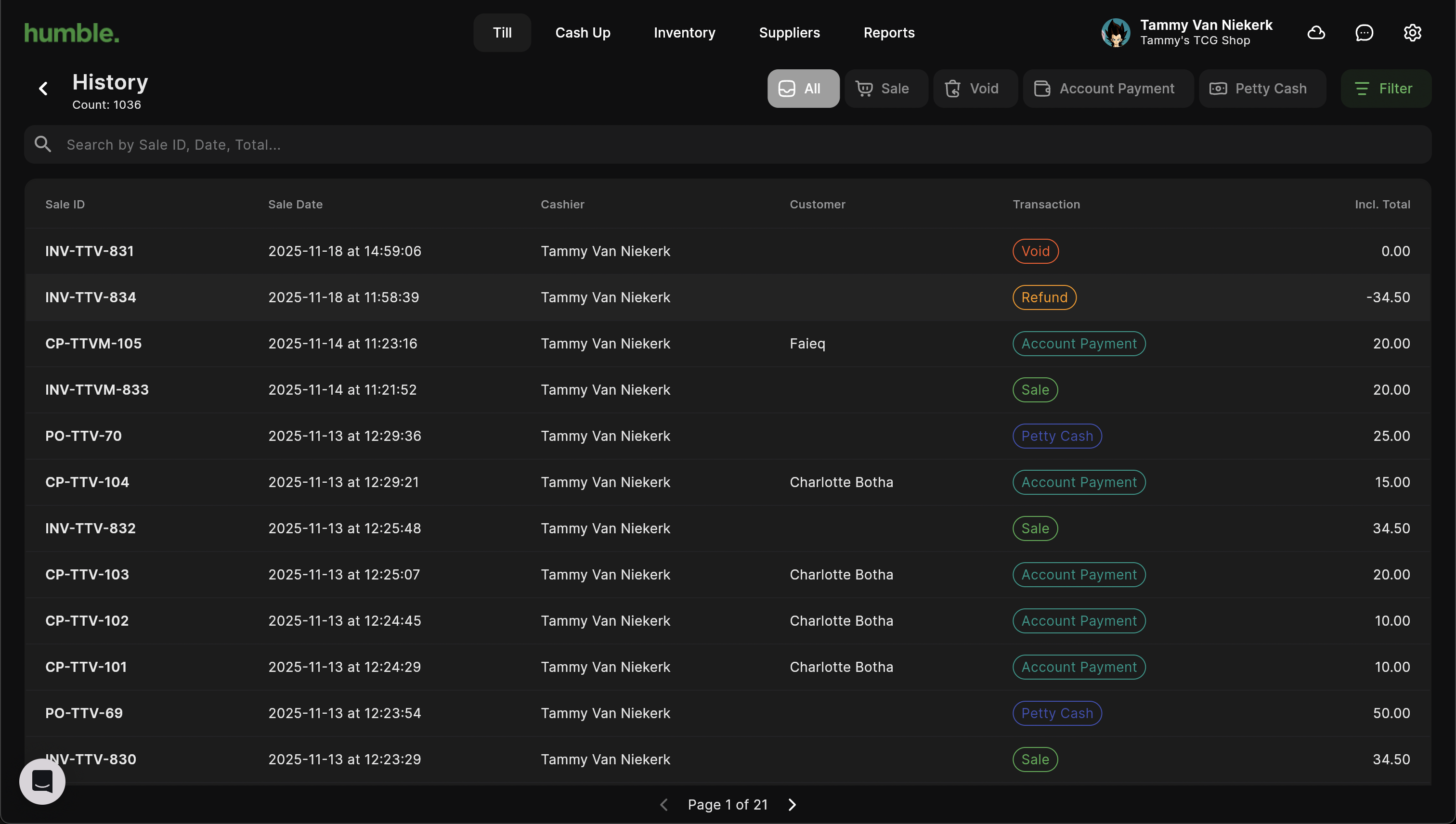Go to the previous history page

664,805
